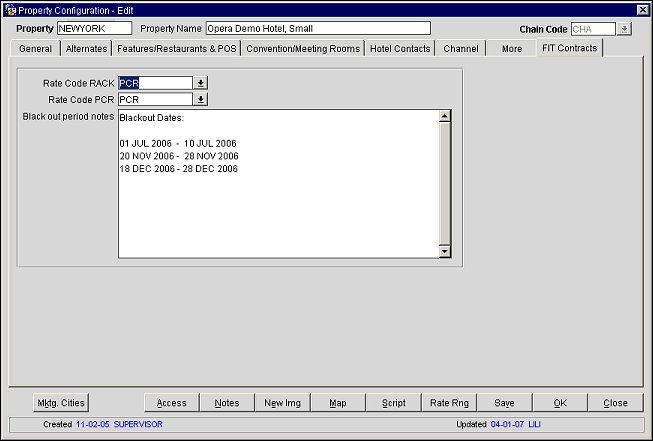Click the notes scrollbar down arrow
This screenshot has width=653, height=441.
coord(445,251)
